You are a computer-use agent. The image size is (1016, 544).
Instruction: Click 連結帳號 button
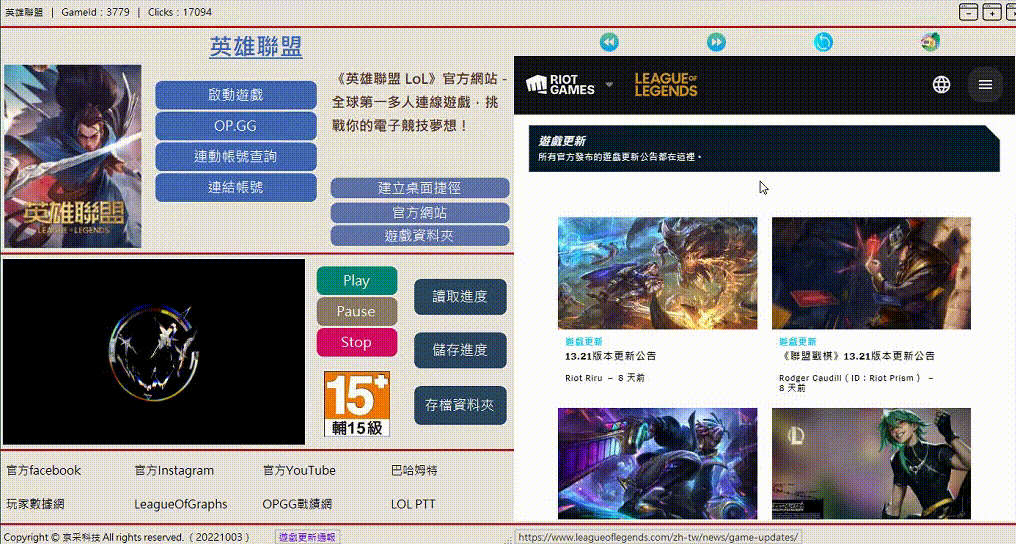pos(236,187)
